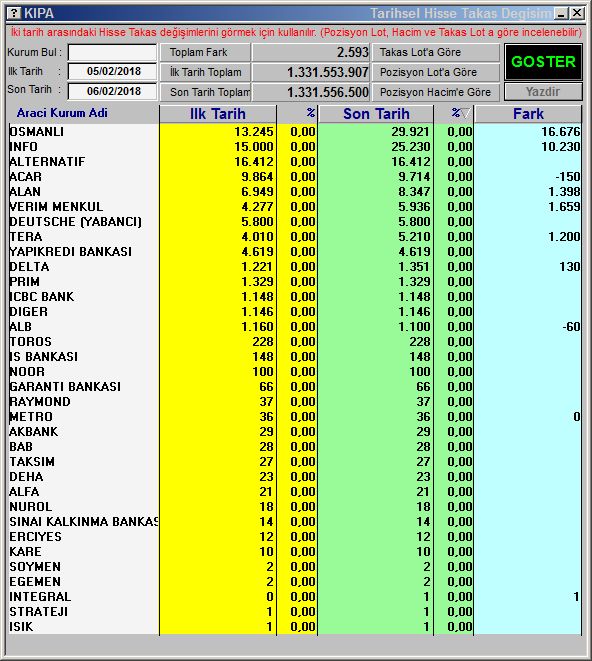Click ACAR Fark value -150

[568, 177]
